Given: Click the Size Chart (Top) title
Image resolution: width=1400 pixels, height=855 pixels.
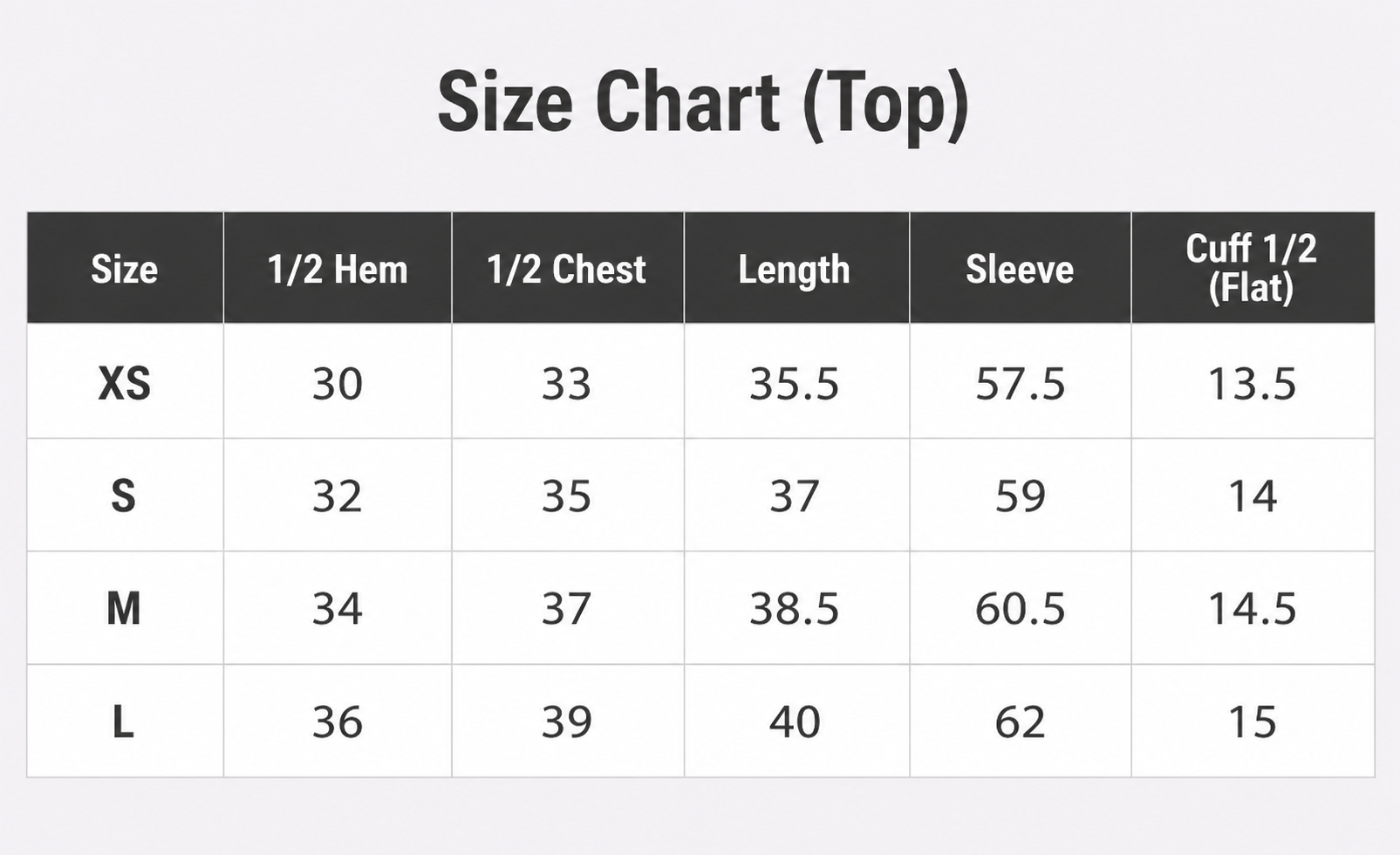Looking at the screenshot, I should [x=703, y=103].
